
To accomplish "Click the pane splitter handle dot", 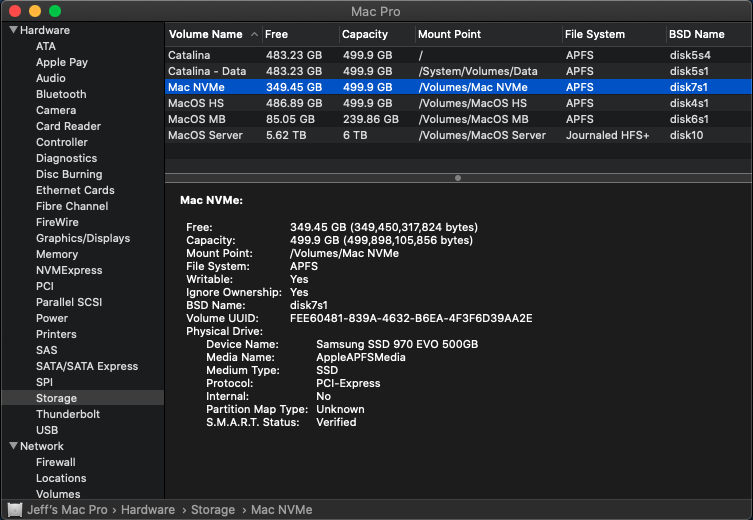I will point(458,178).
